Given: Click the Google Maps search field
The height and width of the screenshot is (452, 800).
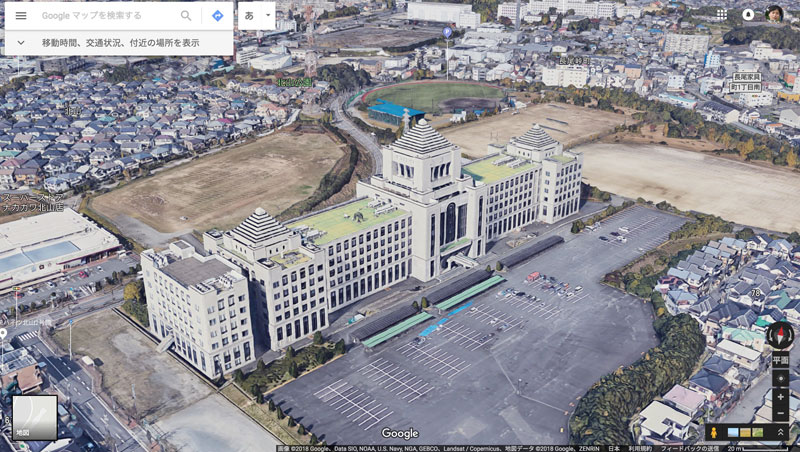Looking at the screenshot, I should coord(105,16).
